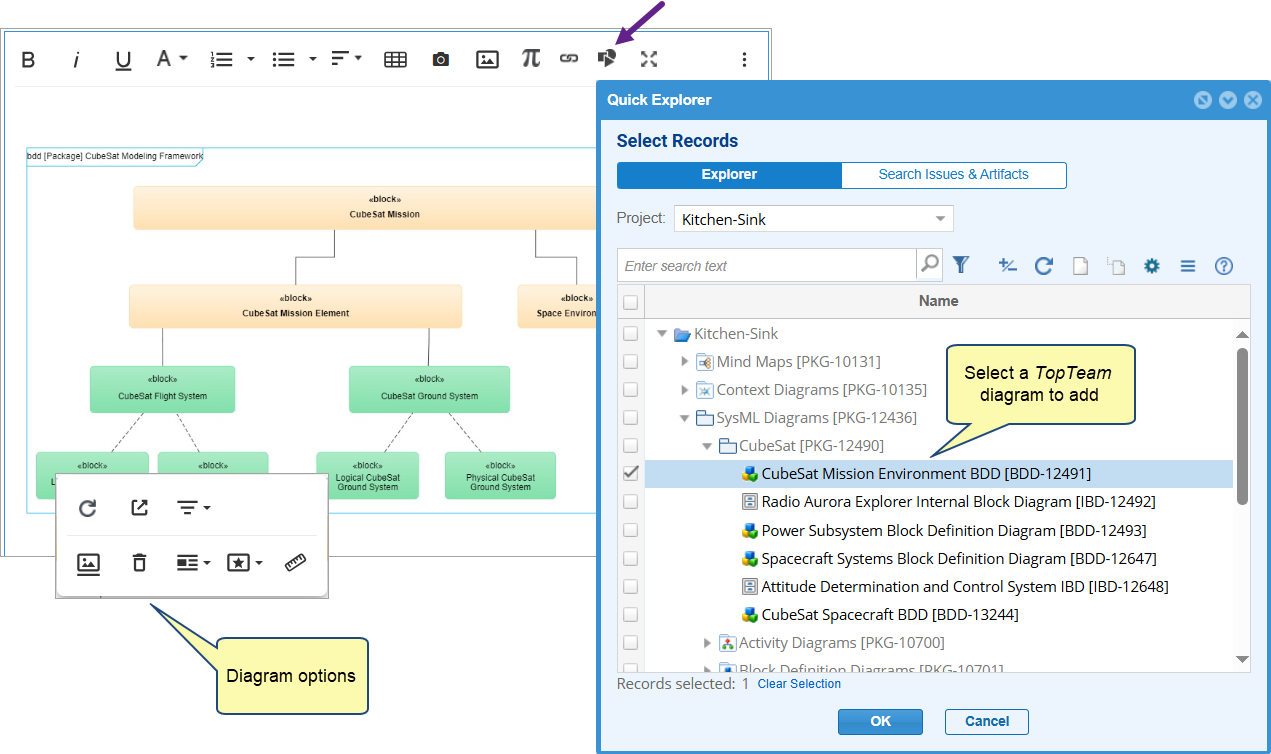Screen dimensions: 1271x754
Task: Click the fullscreen expand icon in toolbar
Action: (x=649, y=59)
